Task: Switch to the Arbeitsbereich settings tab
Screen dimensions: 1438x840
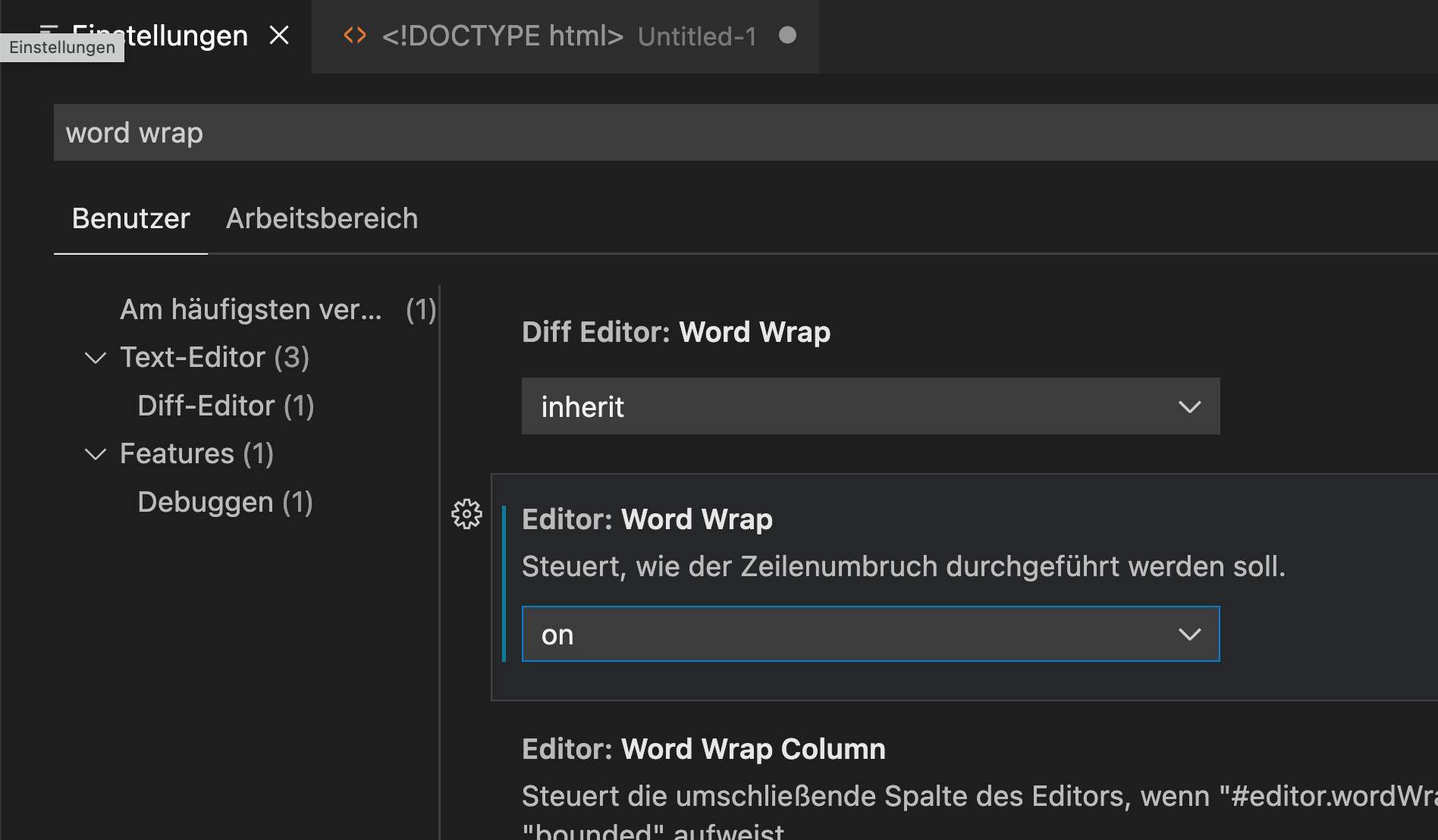Action: pyautogui.click(x=322, y=218)
